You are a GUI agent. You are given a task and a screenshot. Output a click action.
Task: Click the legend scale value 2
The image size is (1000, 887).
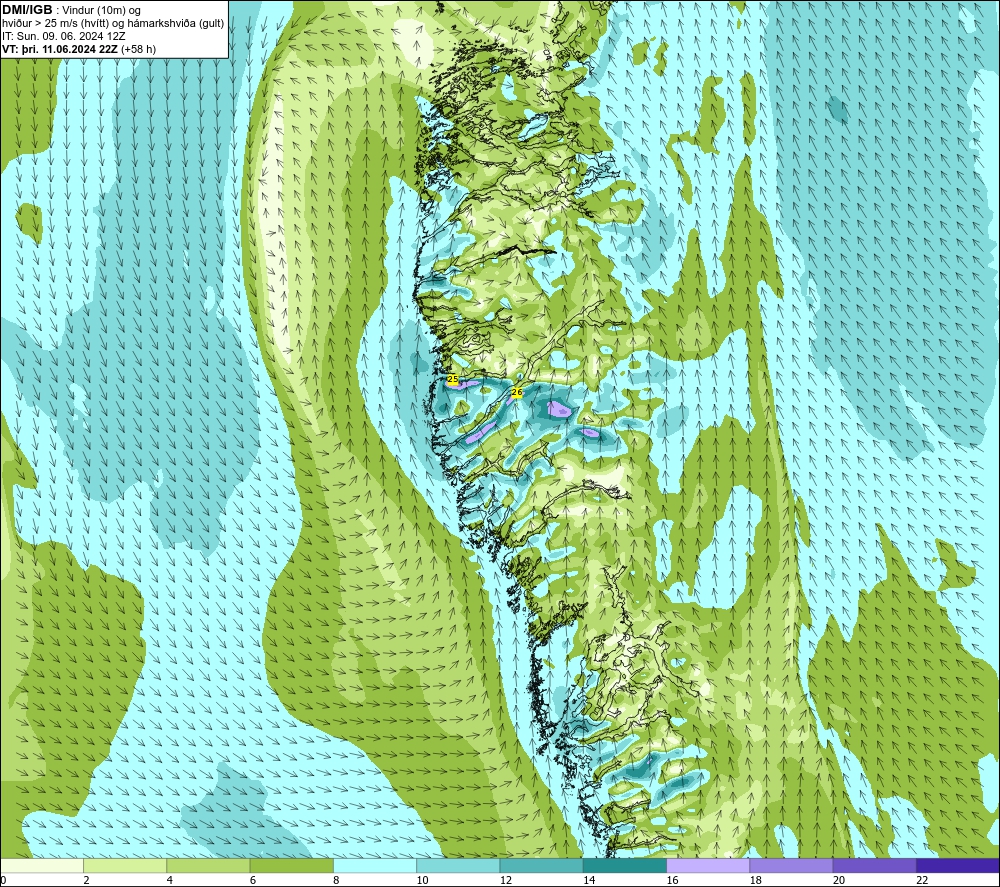[86, 880]
